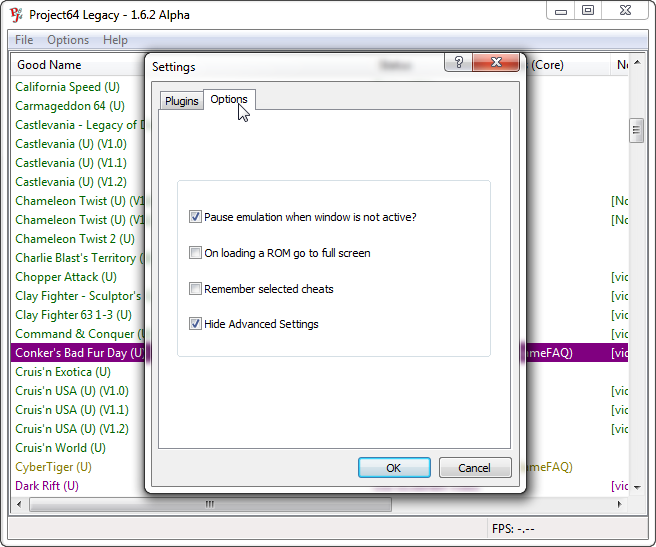This screenshot has height=547, width=656.
Task: Click the vertical scrollbar thumb
Action: 636,130
